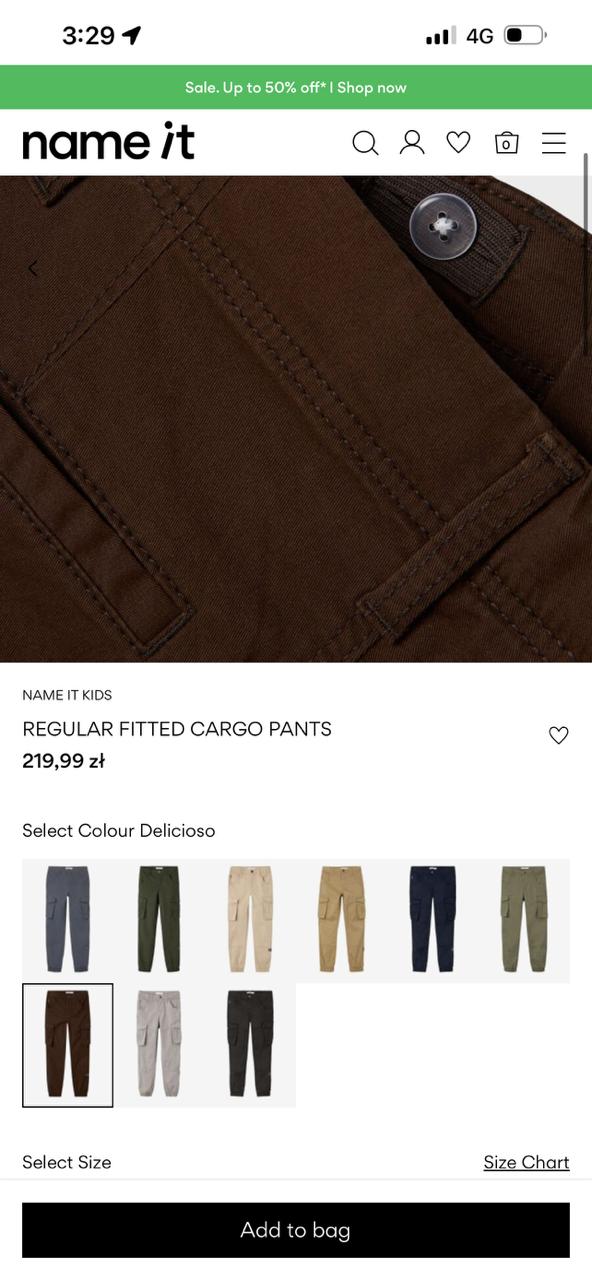592x1280 pixels.
Task: Select the black cargo pants colour
Action: 250,1045
